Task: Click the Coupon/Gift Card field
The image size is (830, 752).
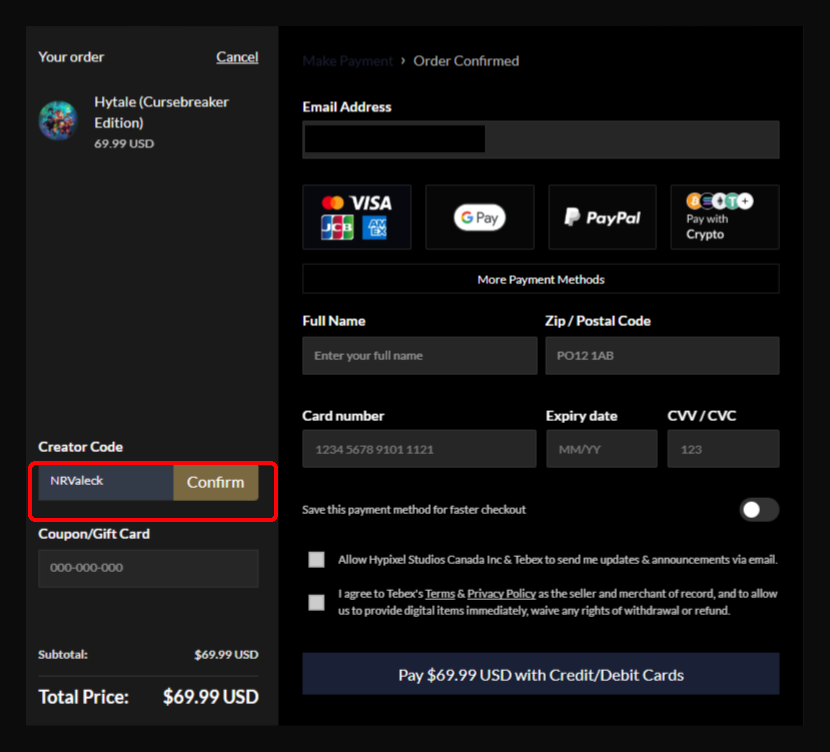Action: point(148,568)
